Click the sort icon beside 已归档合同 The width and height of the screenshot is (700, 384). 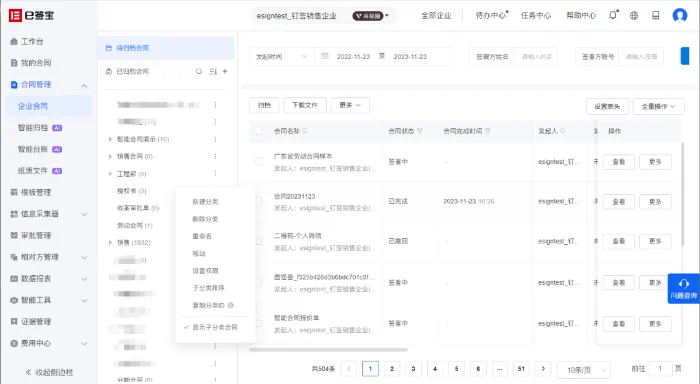point(213,71)
